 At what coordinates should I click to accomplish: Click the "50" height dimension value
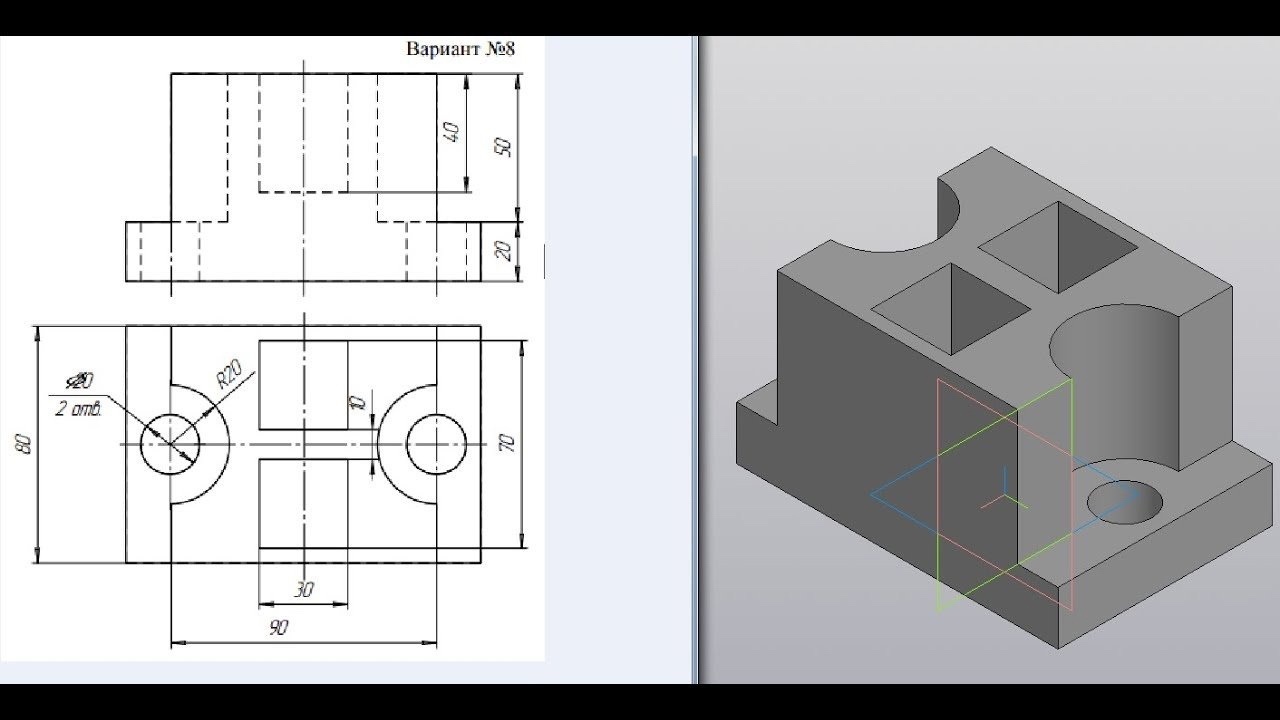(x=504, y=146)
